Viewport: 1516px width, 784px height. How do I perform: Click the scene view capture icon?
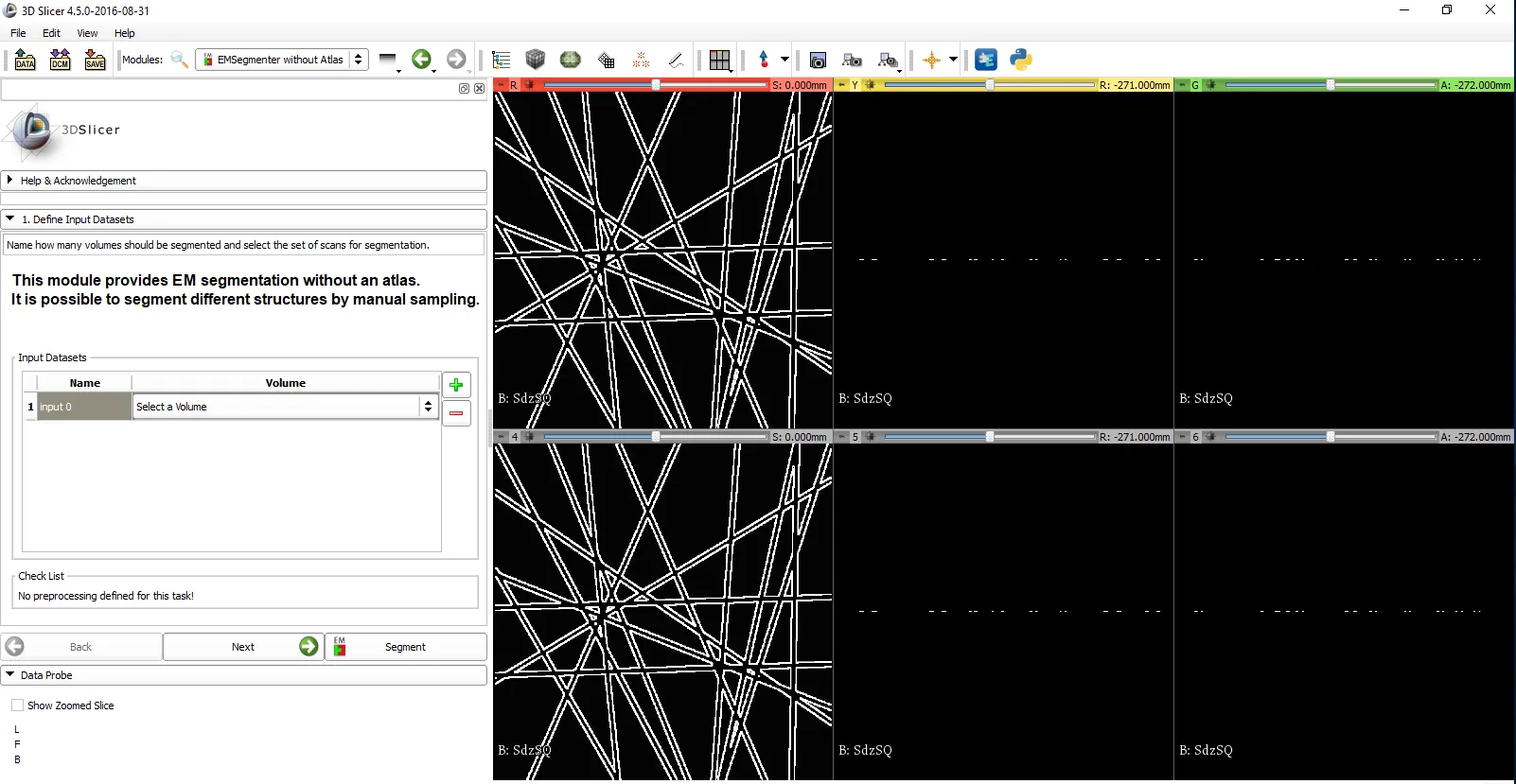coord(853,60)
